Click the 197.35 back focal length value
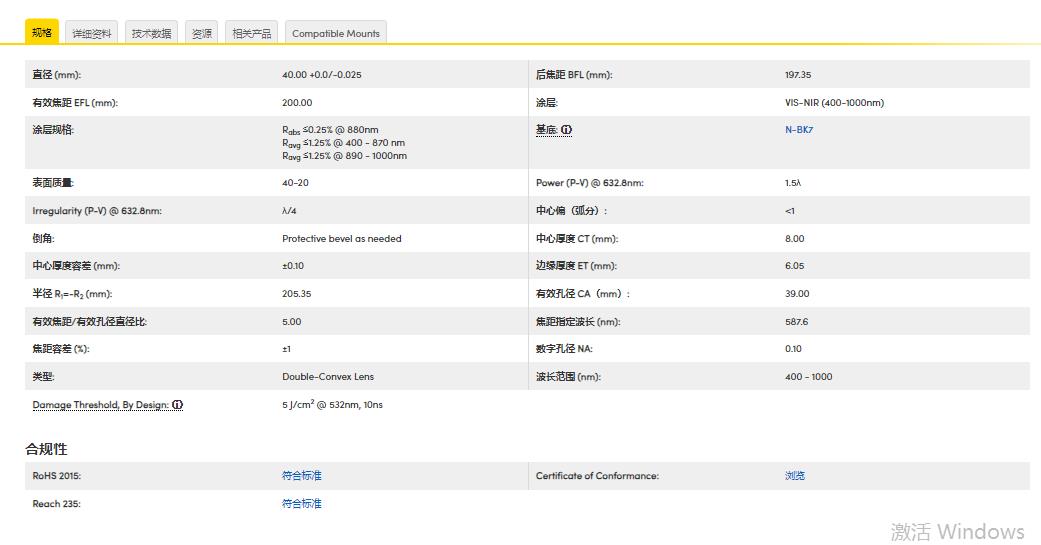1041x545 pixels. [798, 75]
